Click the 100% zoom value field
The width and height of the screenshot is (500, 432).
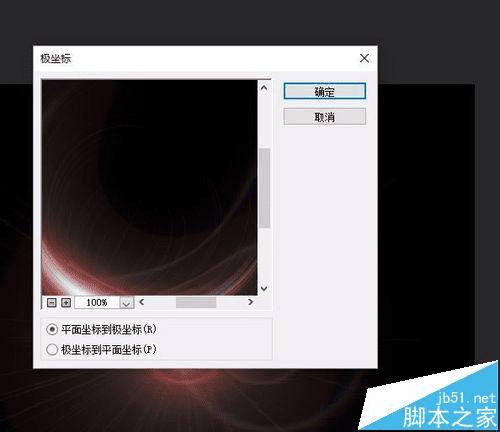click(97, 303)
